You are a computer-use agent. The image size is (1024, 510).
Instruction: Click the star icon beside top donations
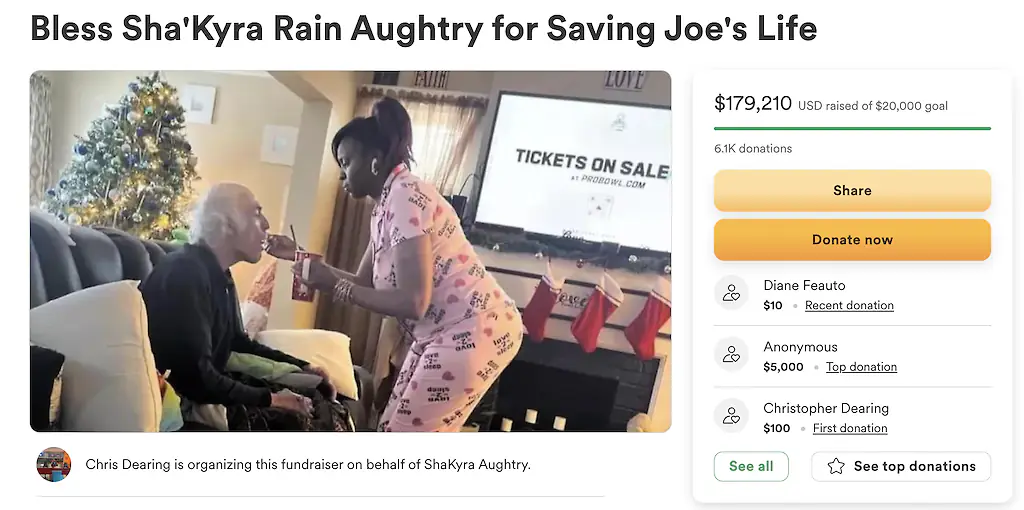(836, 466)
